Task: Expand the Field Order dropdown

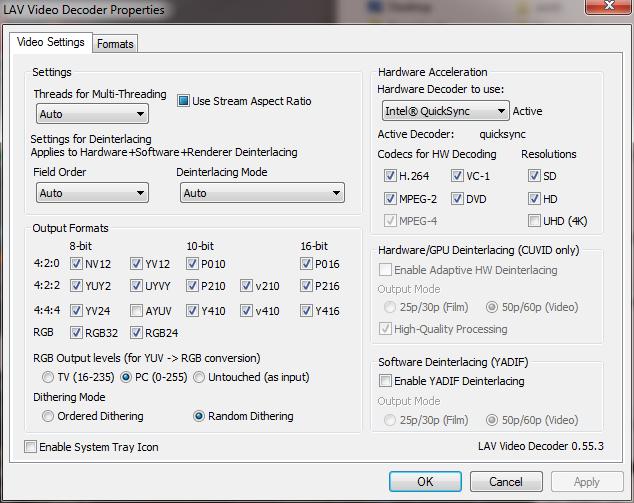Action: coord(90,193)
